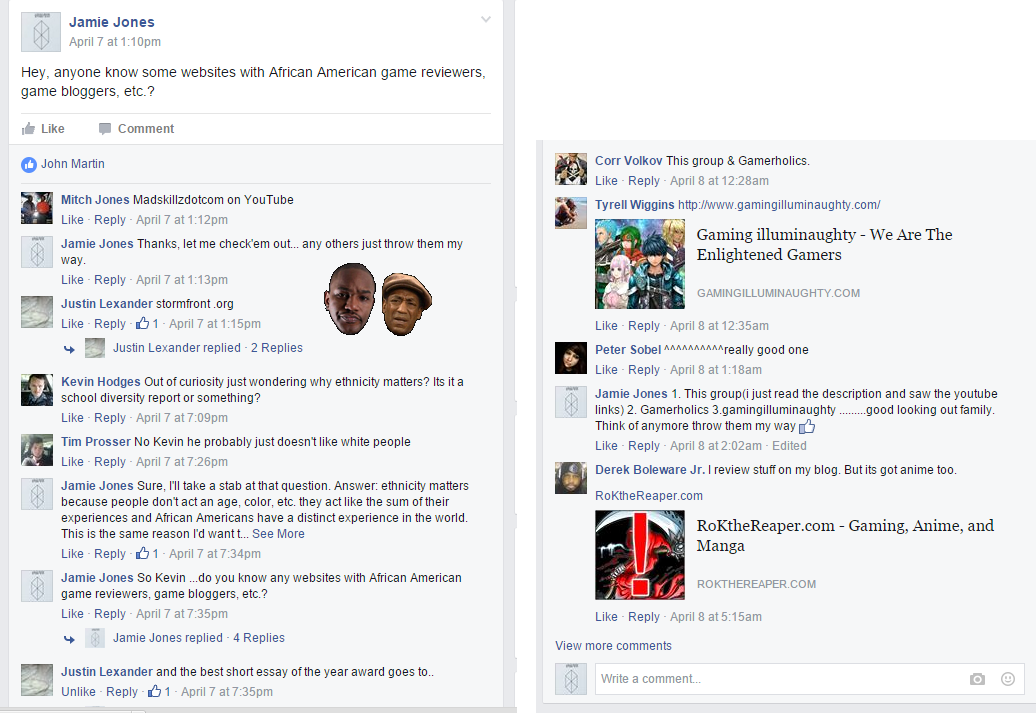Open John Martin in the likes list
Viewport: 1036px width, 713px height.
pos(72,164)
